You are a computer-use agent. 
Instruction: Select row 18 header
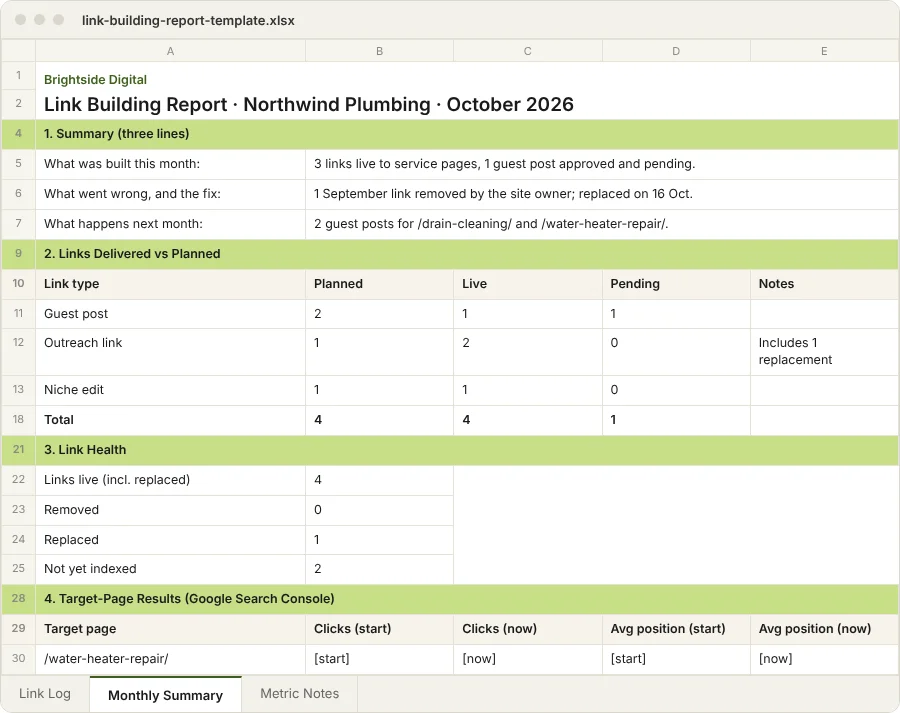18,420
